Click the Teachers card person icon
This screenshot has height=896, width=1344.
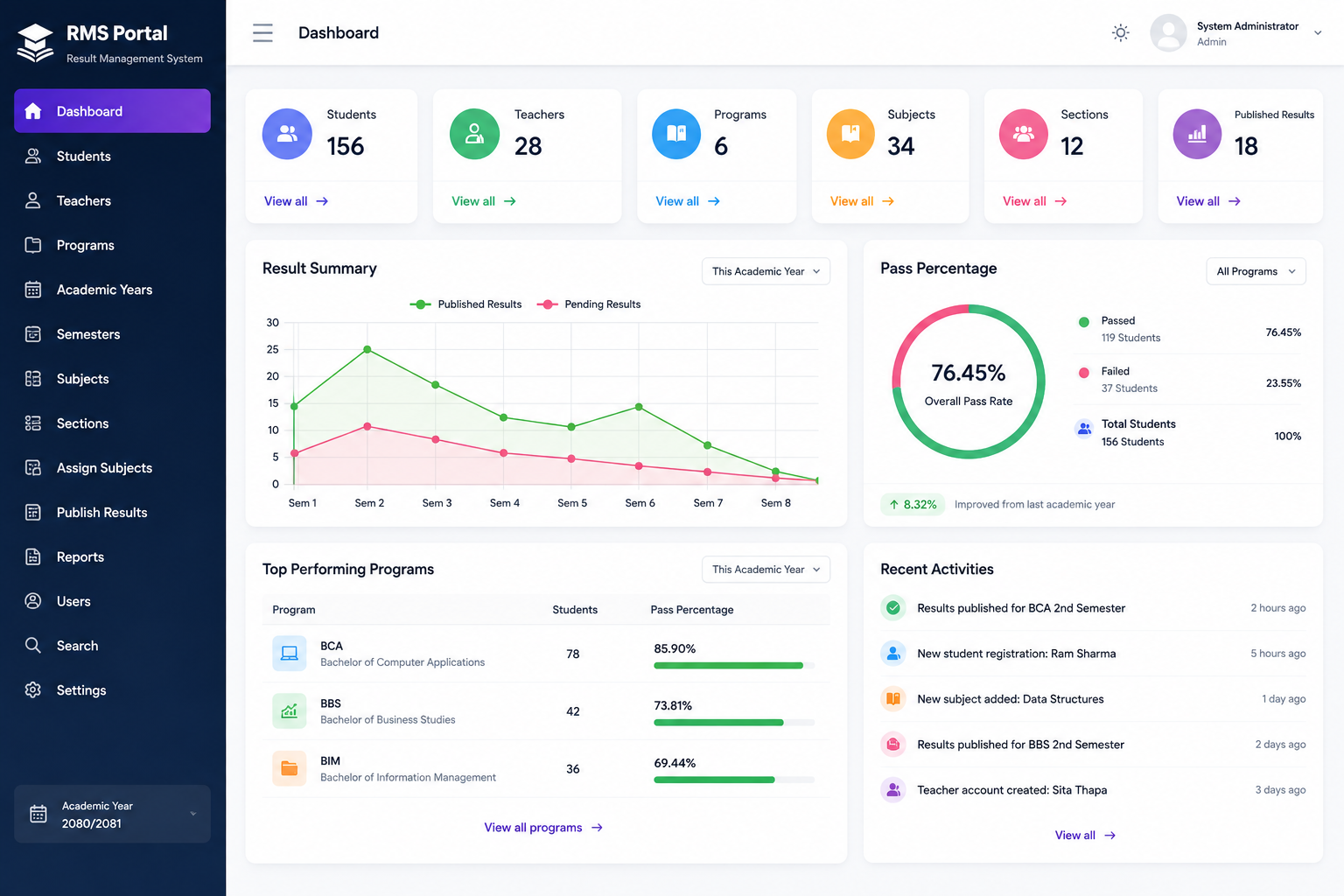pyautogui.click(x=474, y=134)
